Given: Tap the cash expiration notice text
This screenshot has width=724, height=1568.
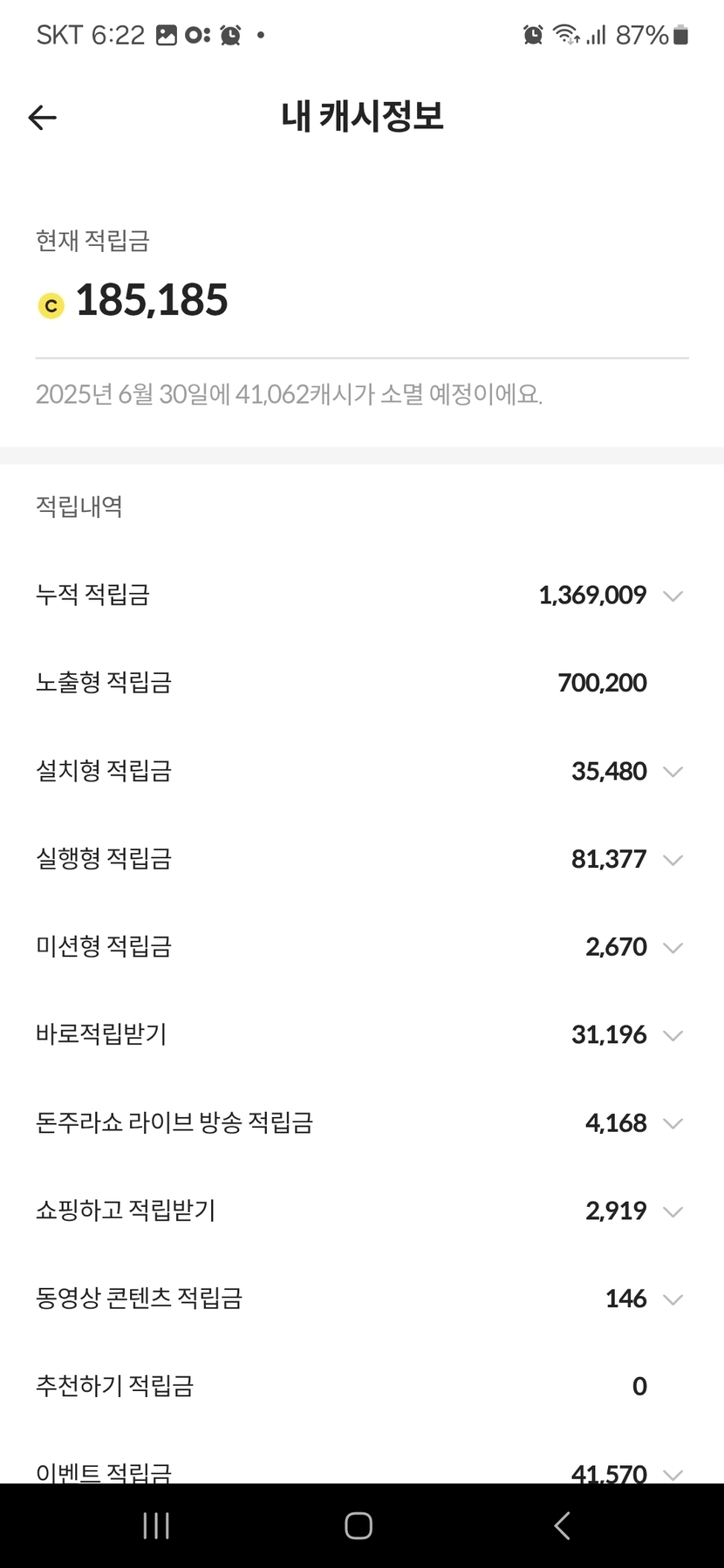Looking at the screenshot, I should tap(289, 395).
